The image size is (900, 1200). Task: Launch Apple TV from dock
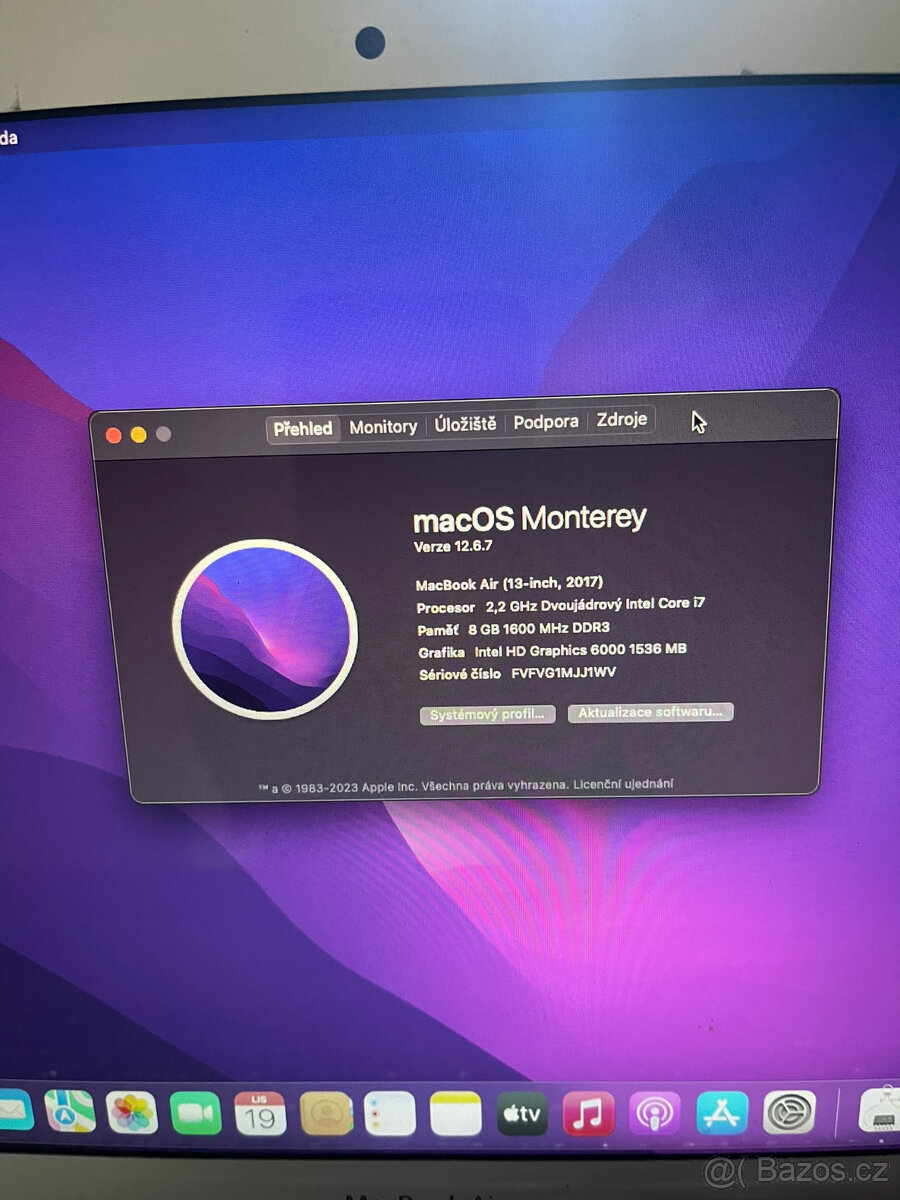[x=522, y=1113]
